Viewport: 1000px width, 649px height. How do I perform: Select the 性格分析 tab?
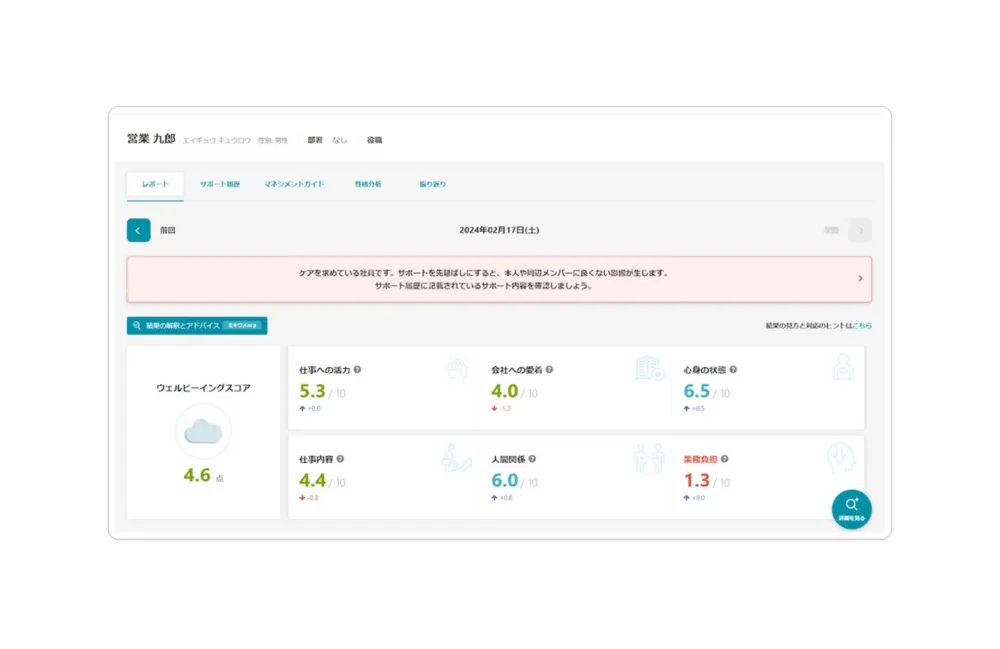(x=368, y=184)
